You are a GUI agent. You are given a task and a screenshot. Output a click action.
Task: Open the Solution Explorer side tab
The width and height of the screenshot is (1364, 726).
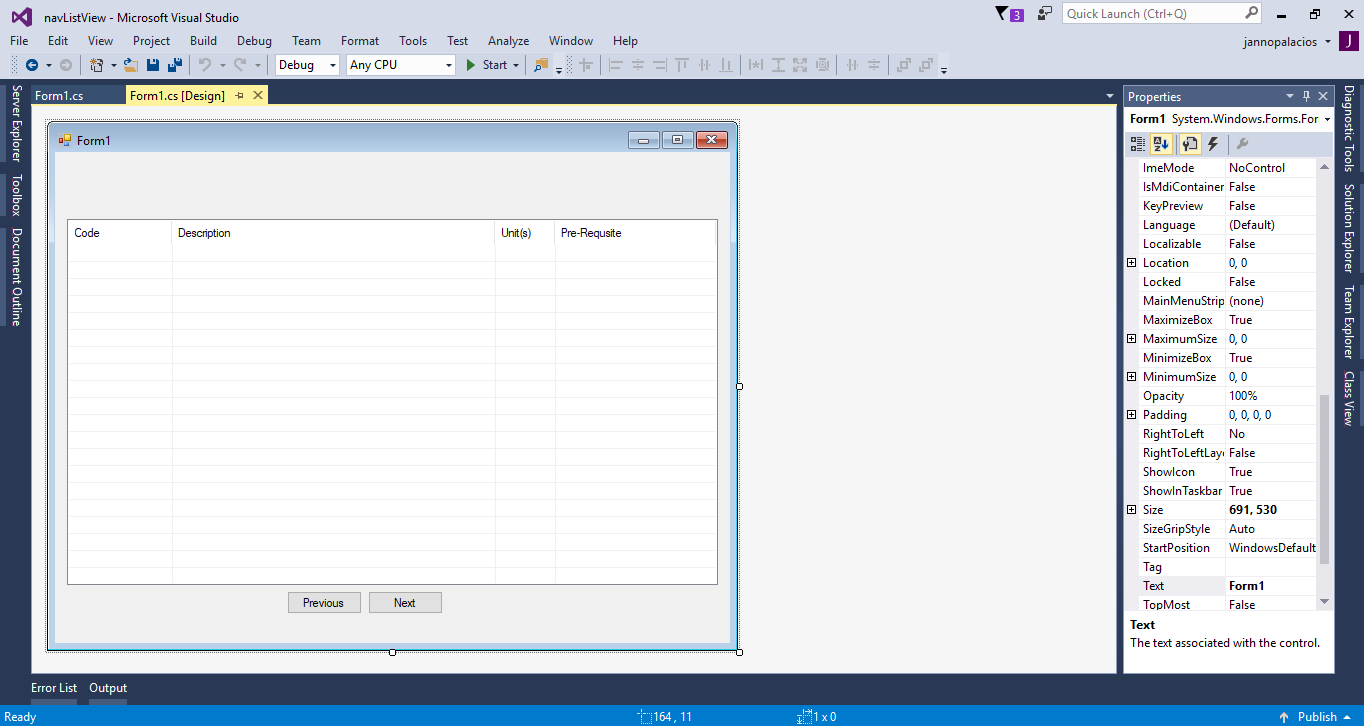pyautogui.click(x=1348, y=228)
